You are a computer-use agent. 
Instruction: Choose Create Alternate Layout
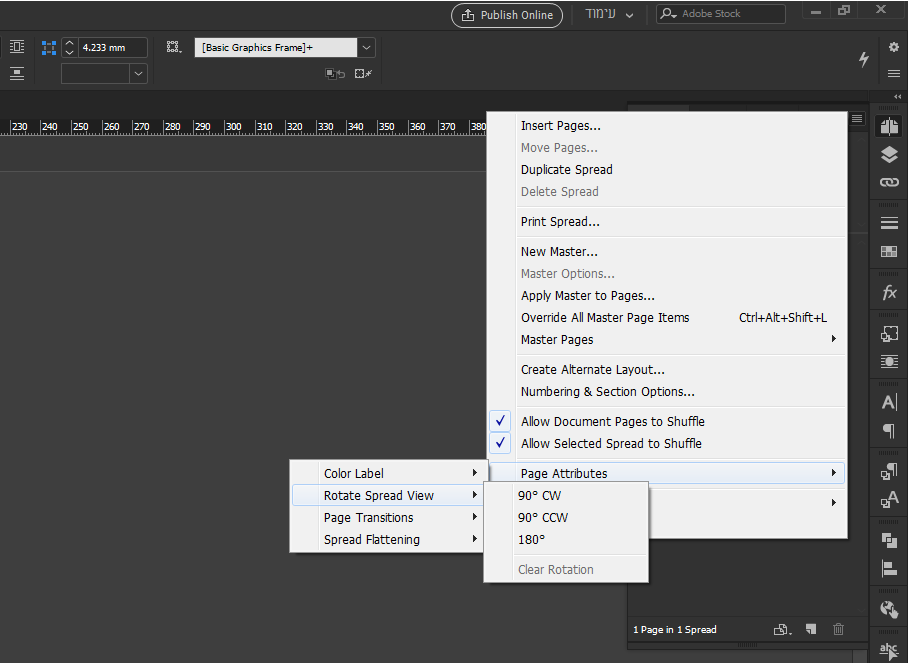667,370
